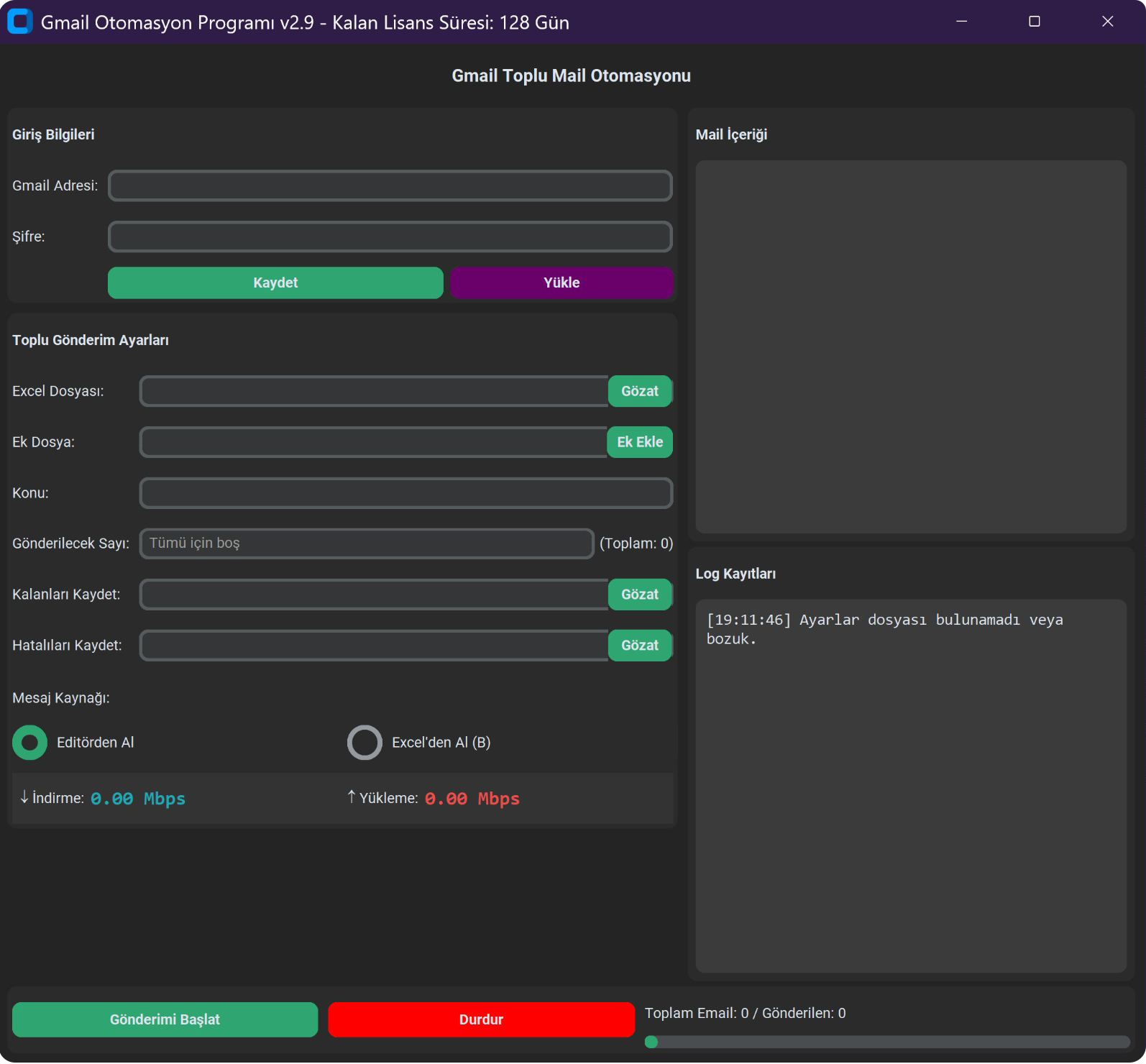Click inside the Mail İçeriği editor
This screenshot has height=1064, width=1146.
[910, 347]
